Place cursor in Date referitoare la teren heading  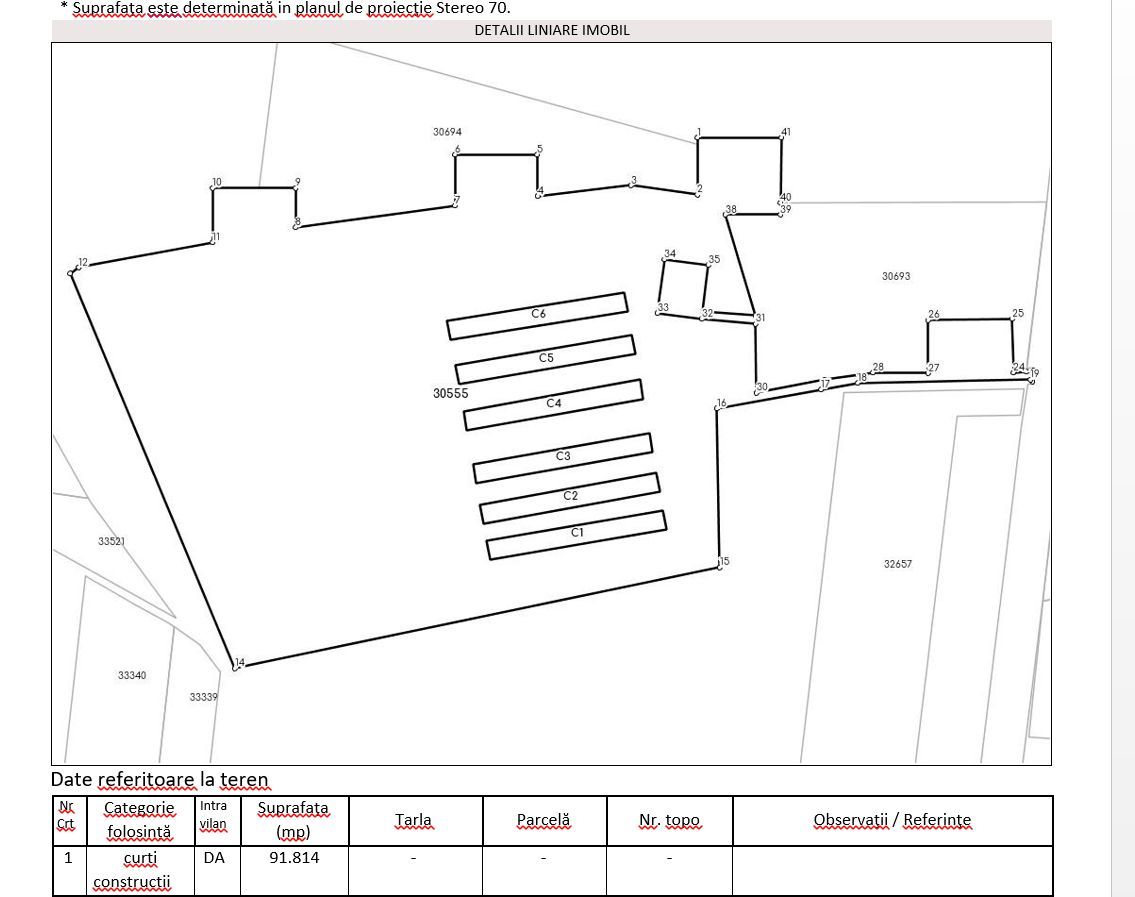pos(160,779)
